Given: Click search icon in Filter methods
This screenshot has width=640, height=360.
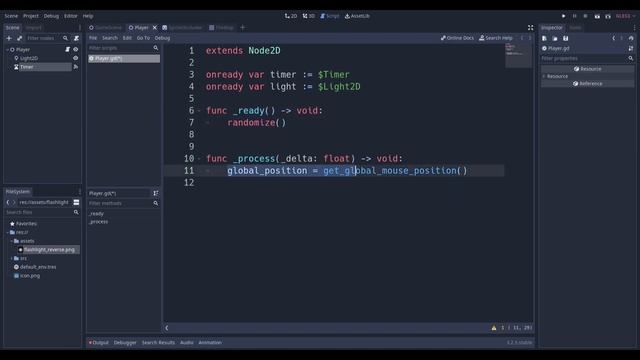Looking at the screenshot, I should [156, 203].
